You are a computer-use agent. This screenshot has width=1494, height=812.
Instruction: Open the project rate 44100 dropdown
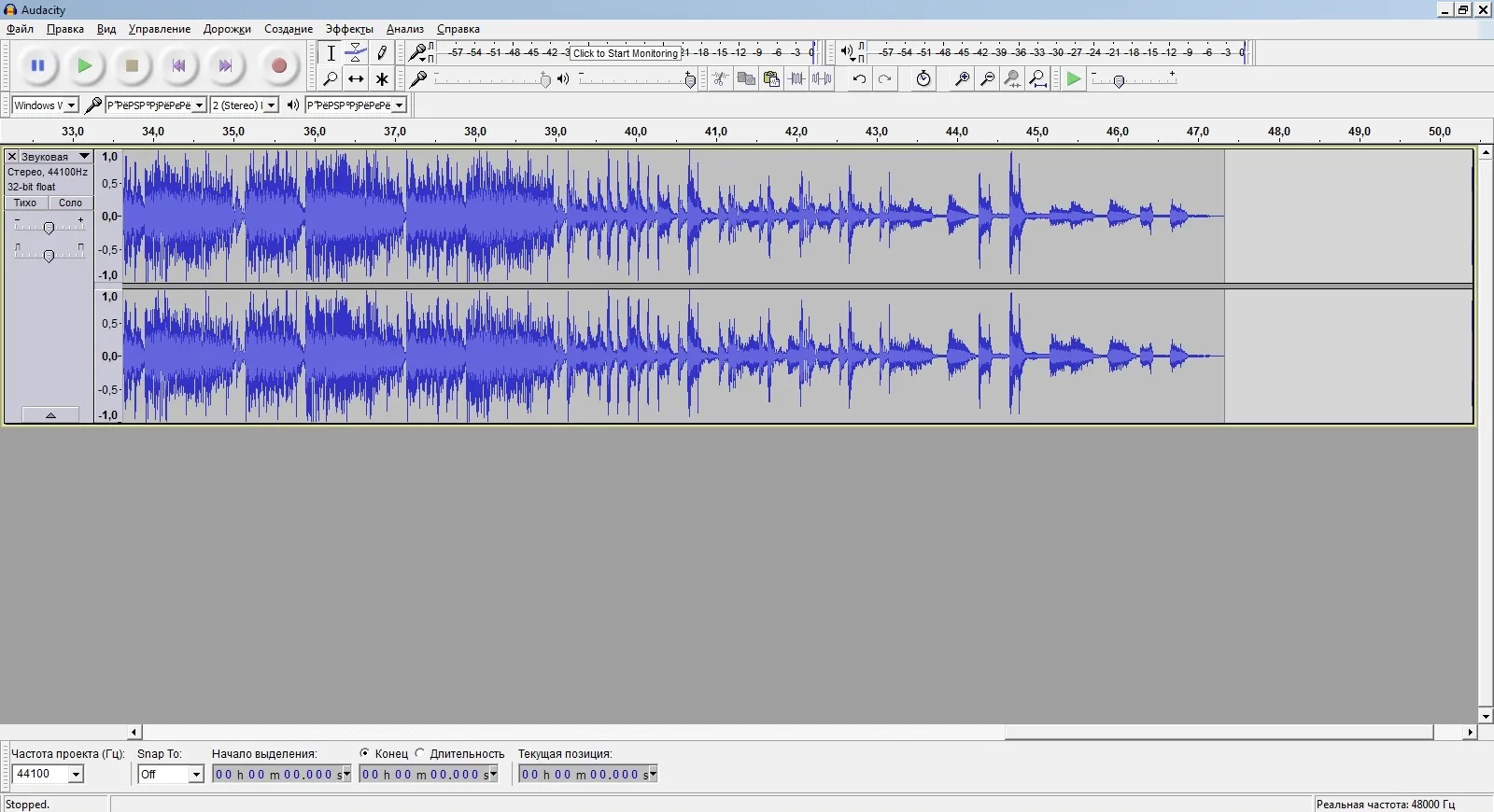pos(76,774)
